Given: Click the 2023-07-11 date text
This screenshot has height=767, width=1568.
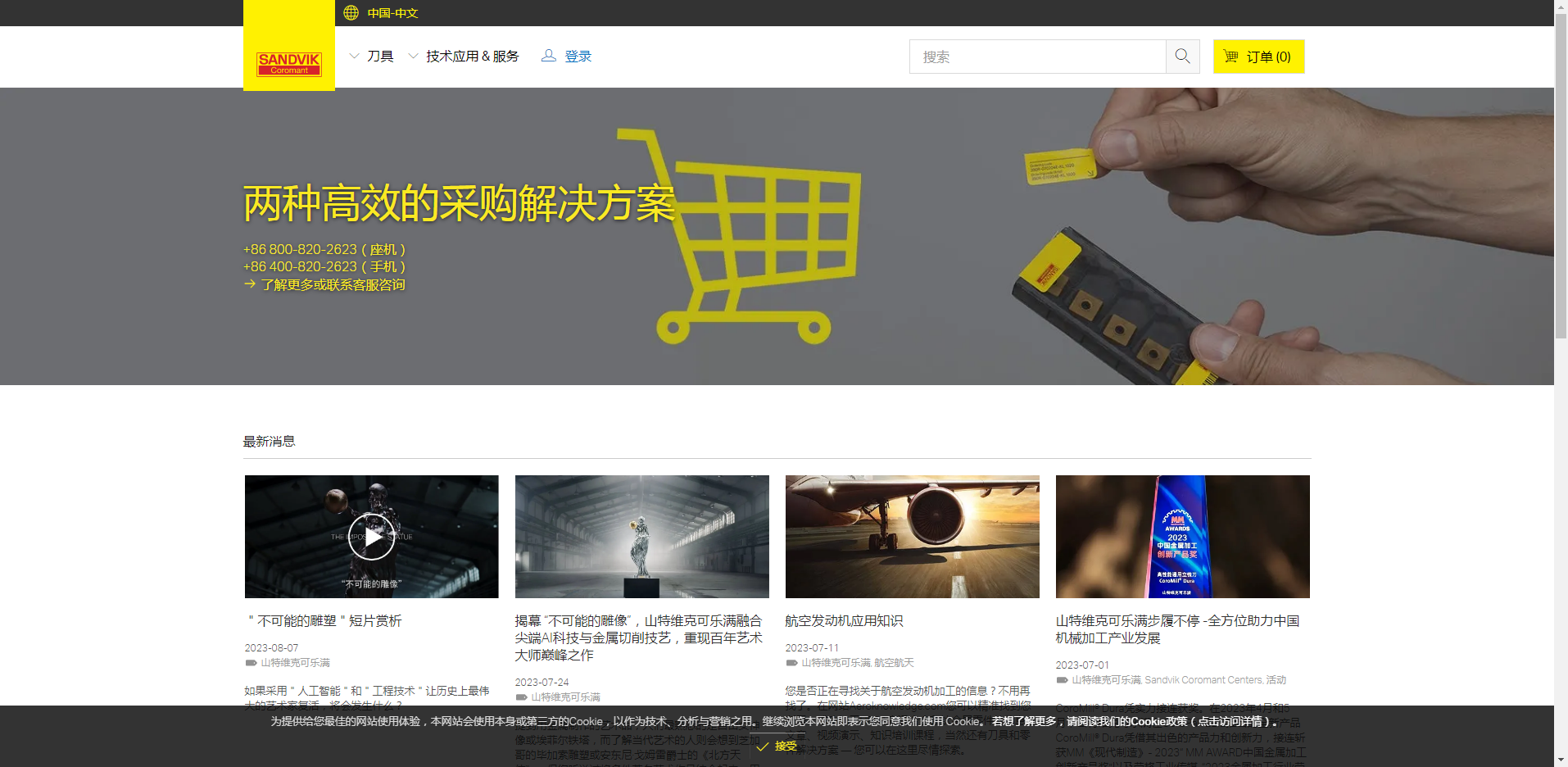Looking at the screenshot, I should (812, 648).
